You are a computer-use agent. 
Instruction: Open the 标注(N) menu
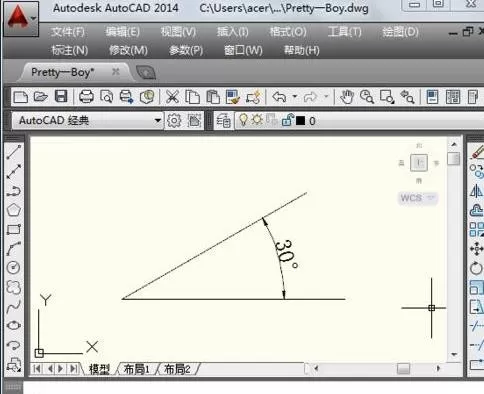[x=70, y=50]
